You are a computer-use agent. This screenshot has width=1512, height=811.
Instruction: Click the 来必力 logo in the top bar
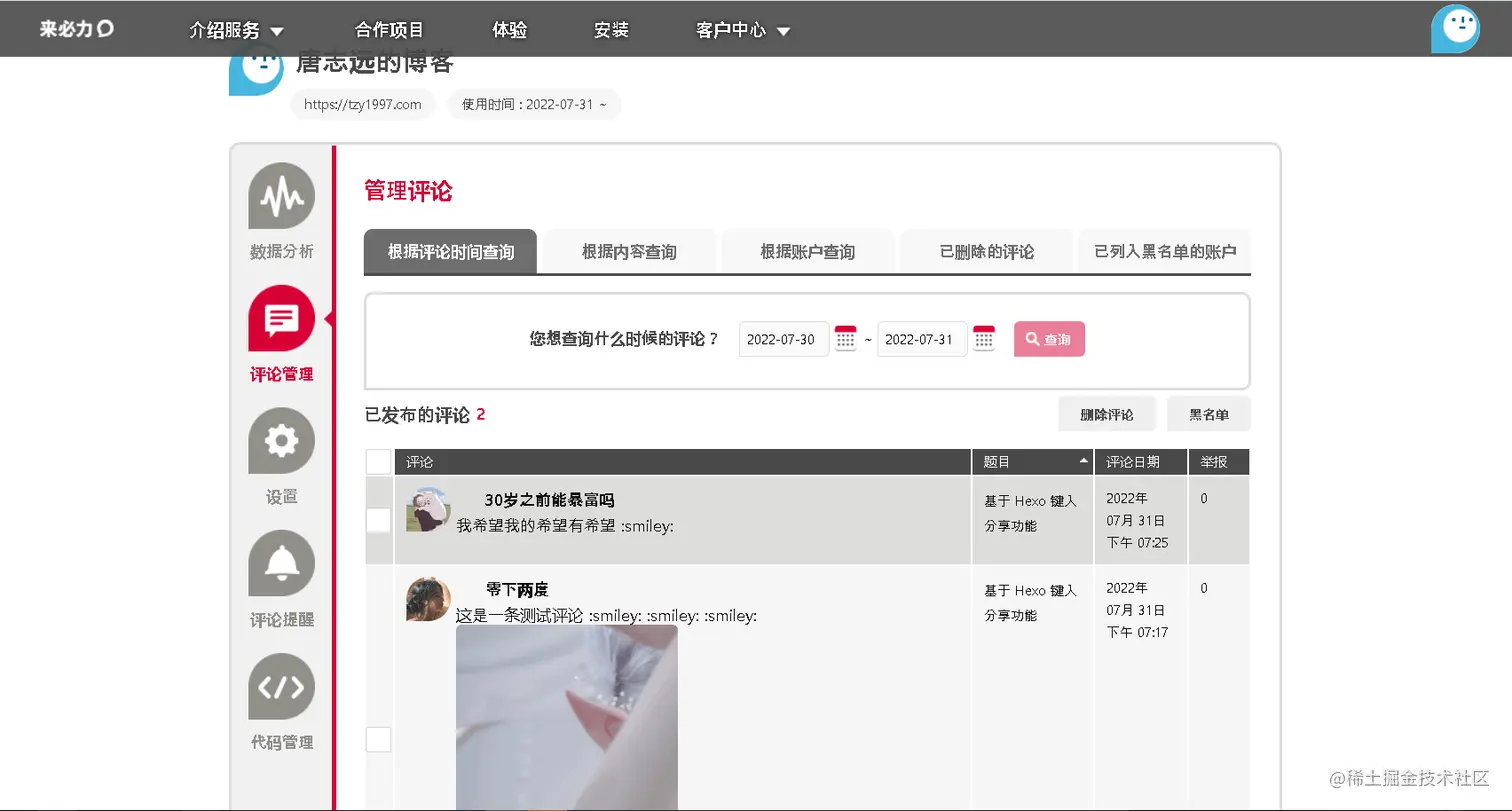tap(76, 29)
